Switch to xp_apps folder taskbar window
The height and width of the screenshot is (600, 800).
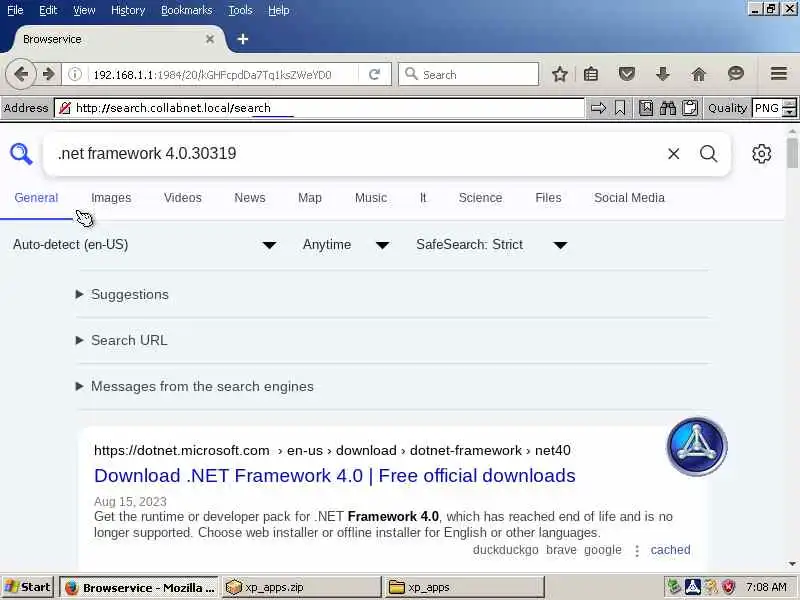464,587
